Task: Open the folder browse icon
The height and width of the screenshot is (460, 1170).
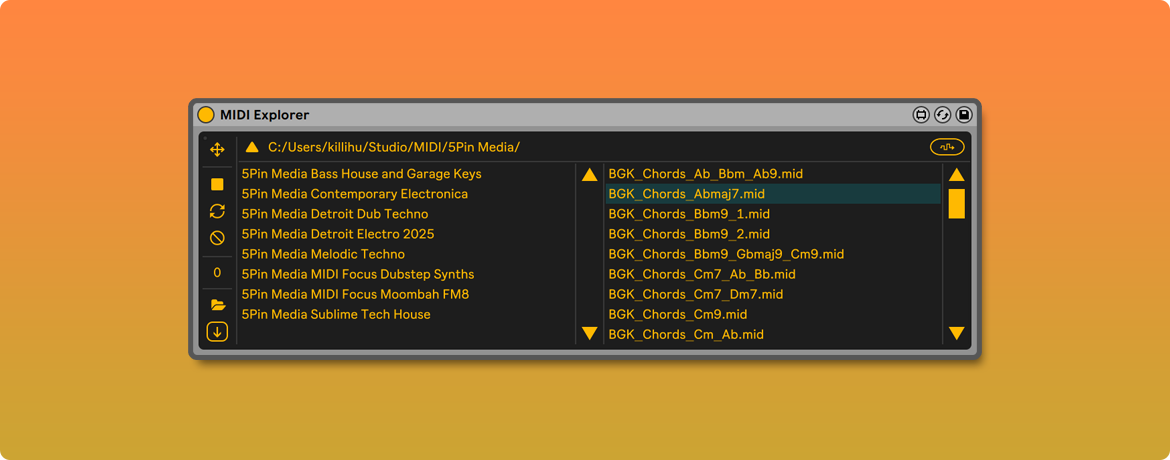Action: pyautogui.click(x=217, y=305)
